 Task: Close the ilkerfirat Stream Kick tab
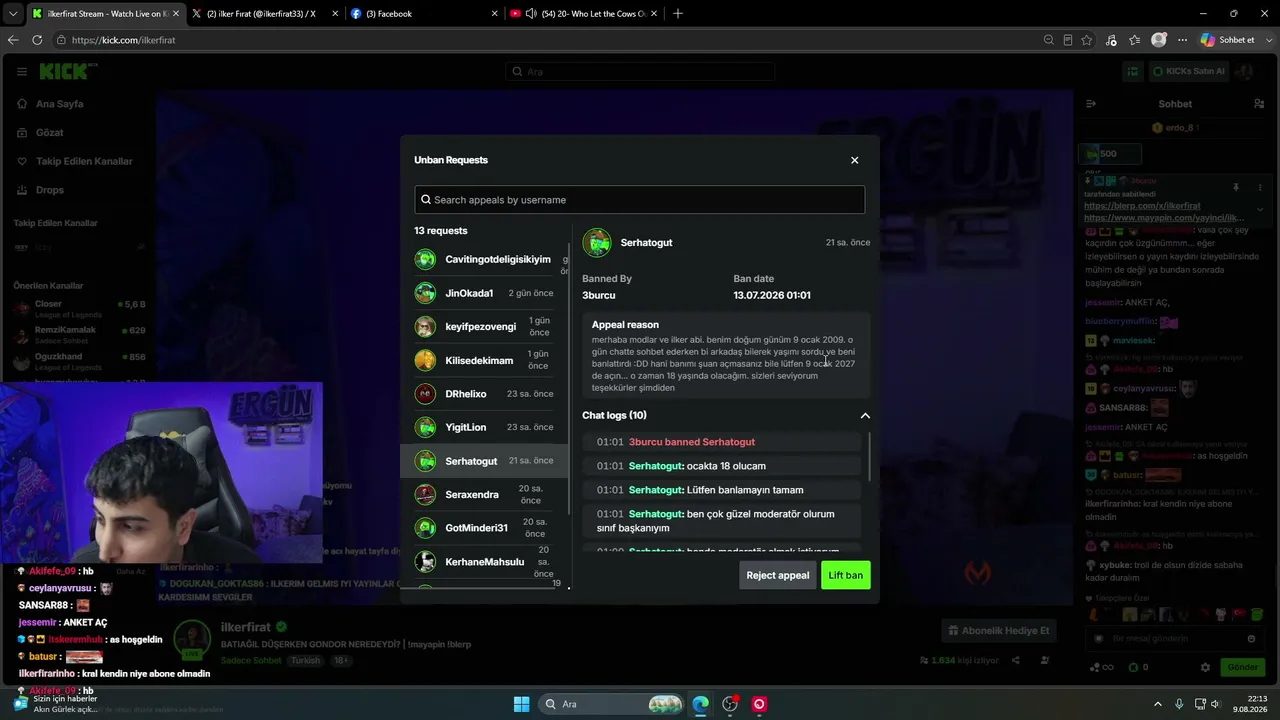coord(174,13)
